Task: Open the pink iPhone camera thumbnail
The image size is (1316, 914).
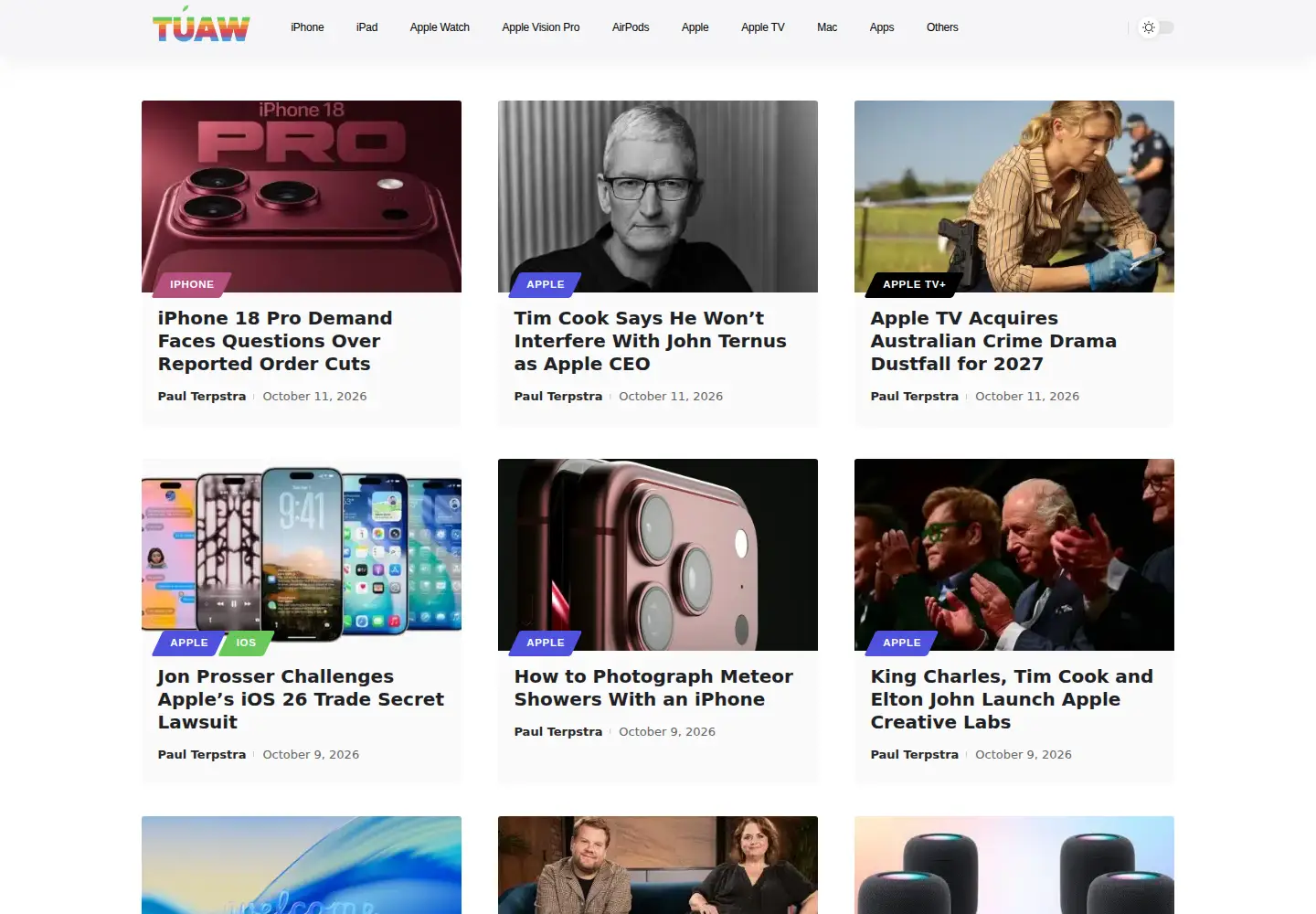Action: (658, 555)
